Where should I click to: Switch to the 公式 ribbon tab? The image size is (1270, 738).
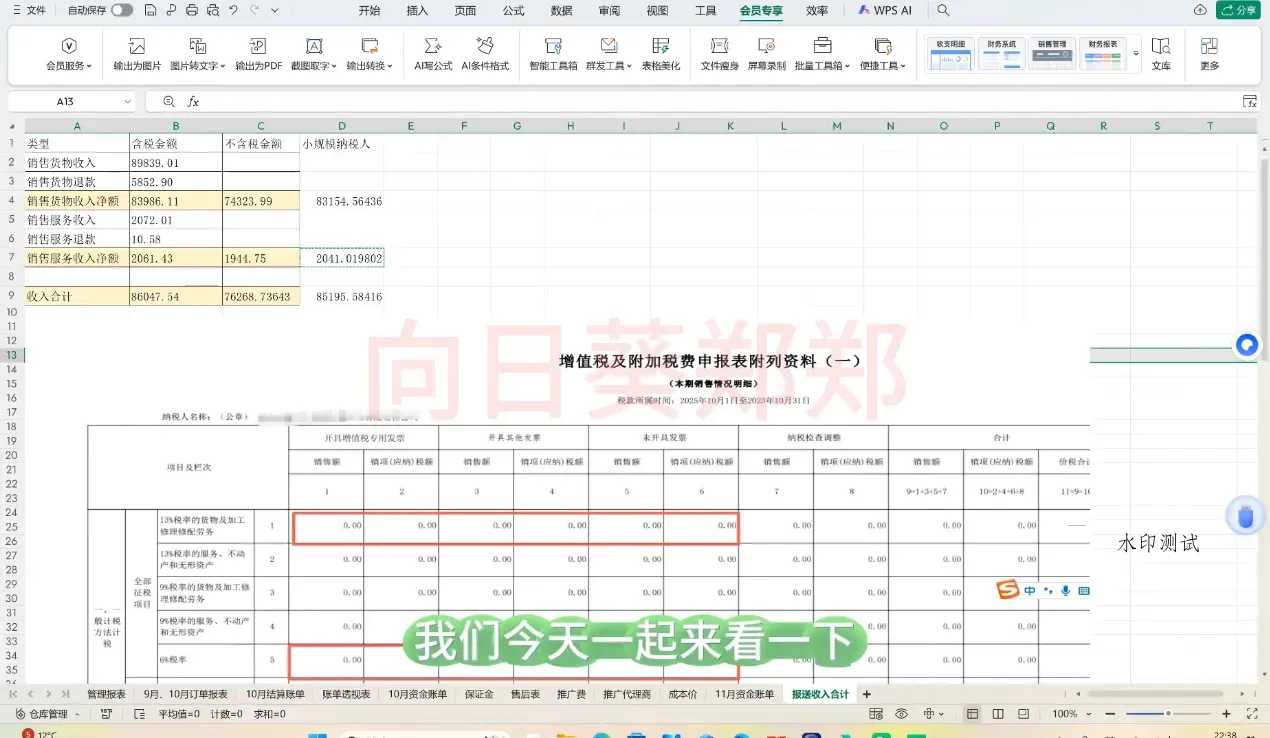pyautogui.click(x=513, y=11)
